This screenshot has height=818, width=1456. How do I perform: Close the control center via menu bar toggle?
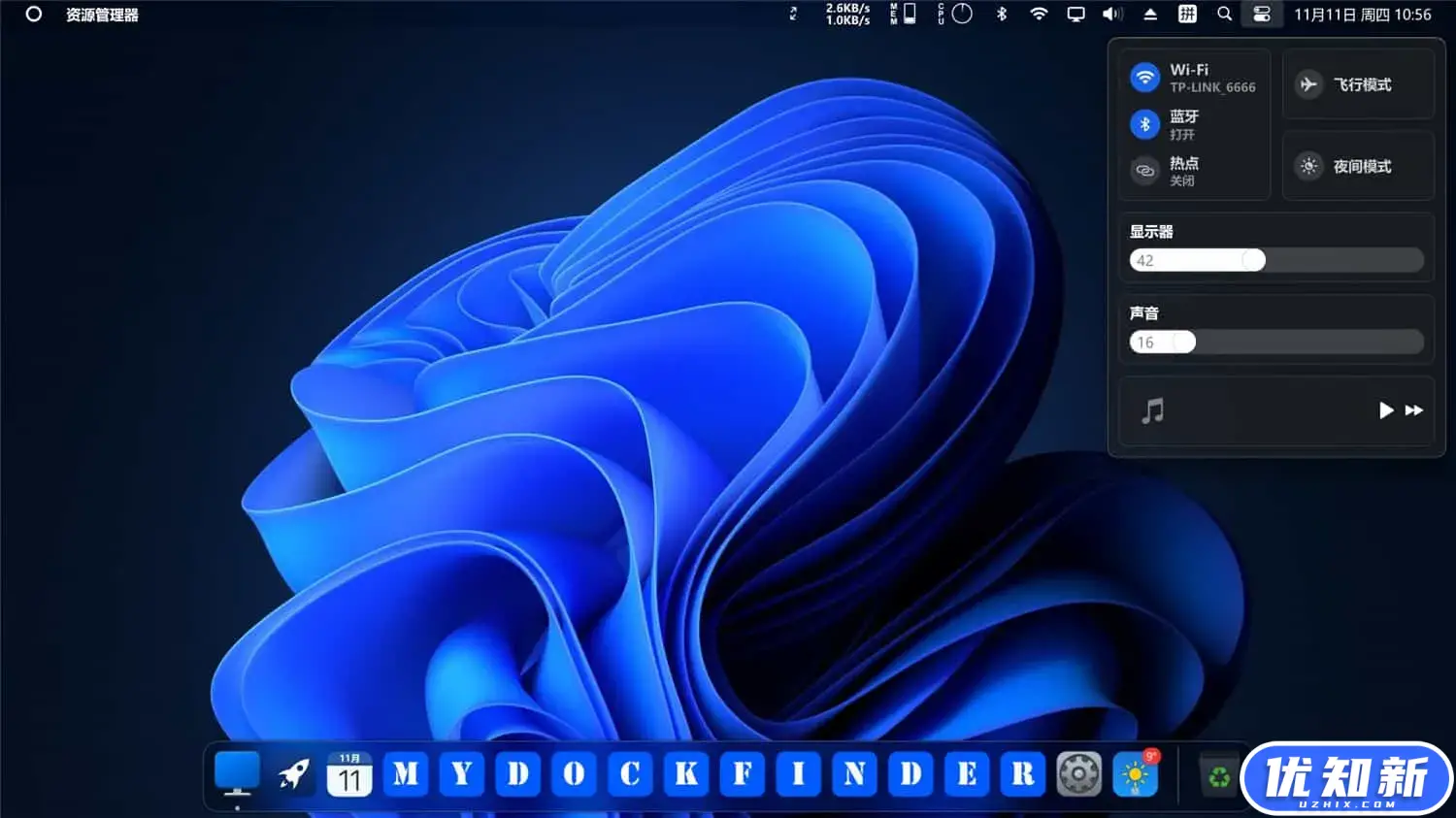[x=1261, y=15]
